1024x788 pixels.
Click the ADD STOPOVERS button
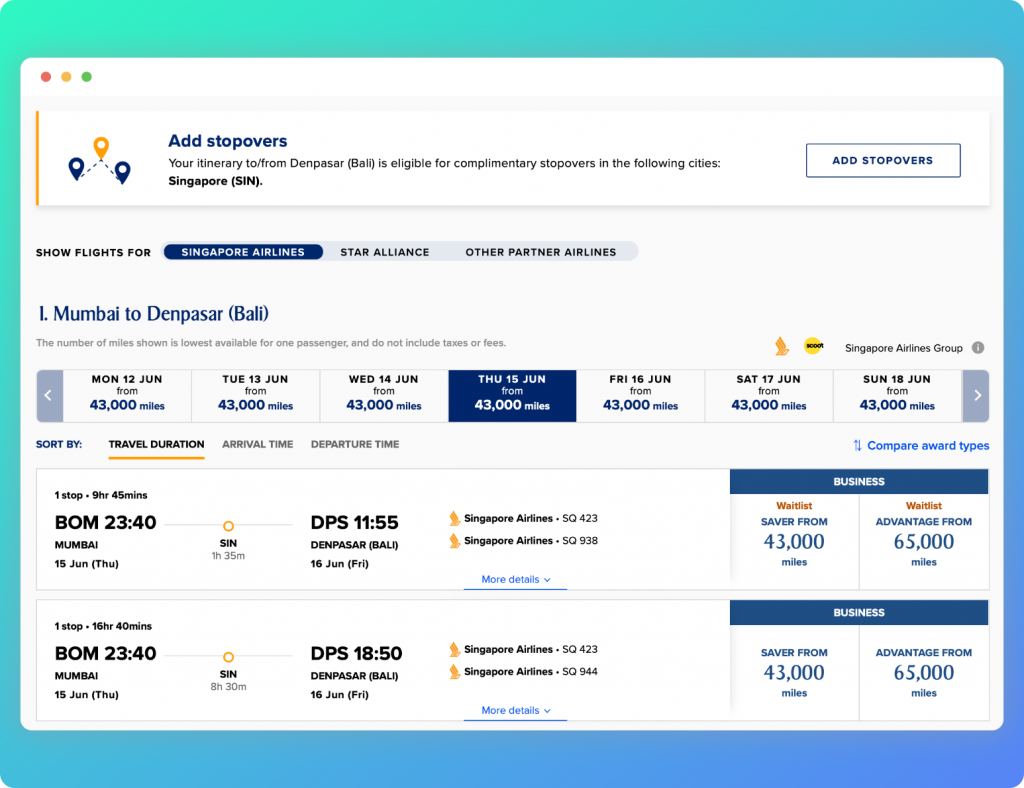pos(883,160)
